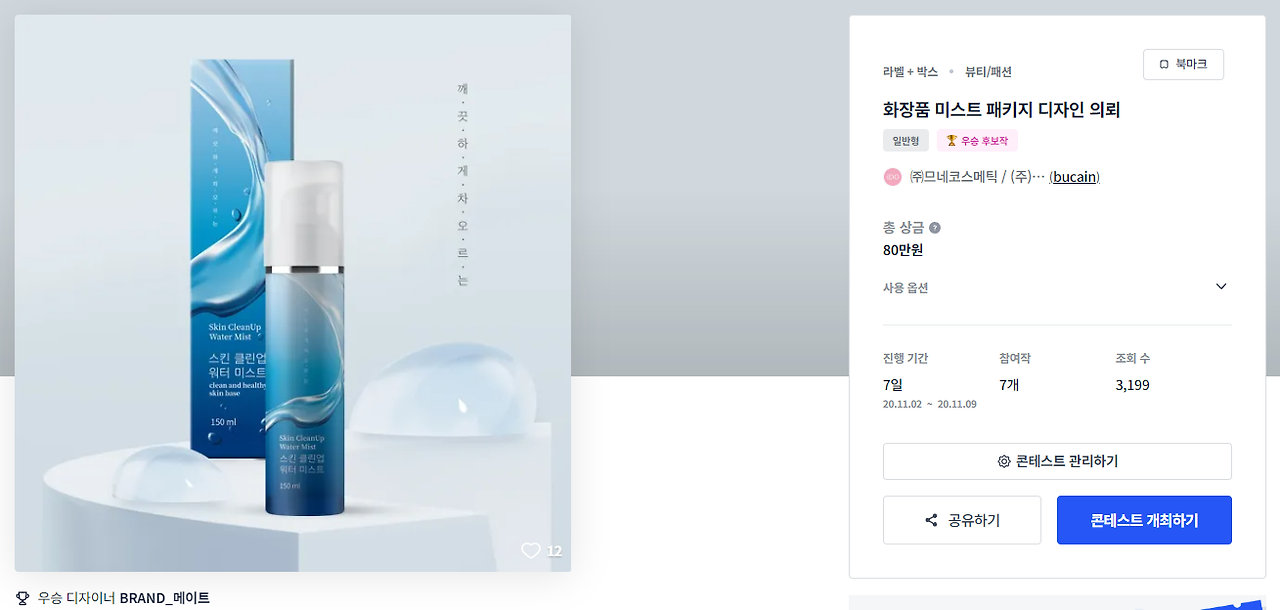Image resolution: width=1280 pixels, height=610 pixels.
Task: Select the 뷰티/패션 category link
Action: point(988,72)
